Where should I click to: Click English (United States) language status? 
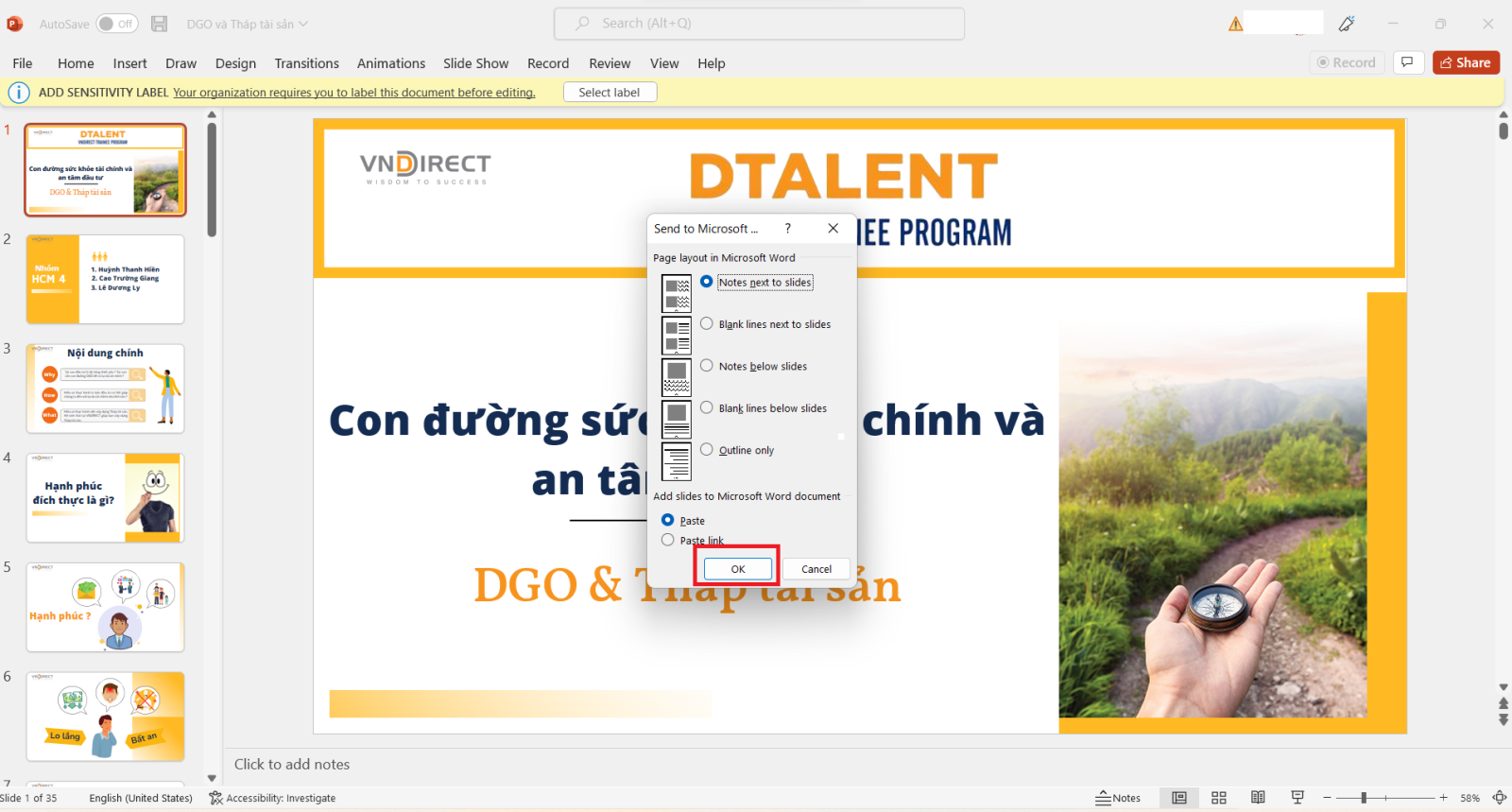click(141, 798)
